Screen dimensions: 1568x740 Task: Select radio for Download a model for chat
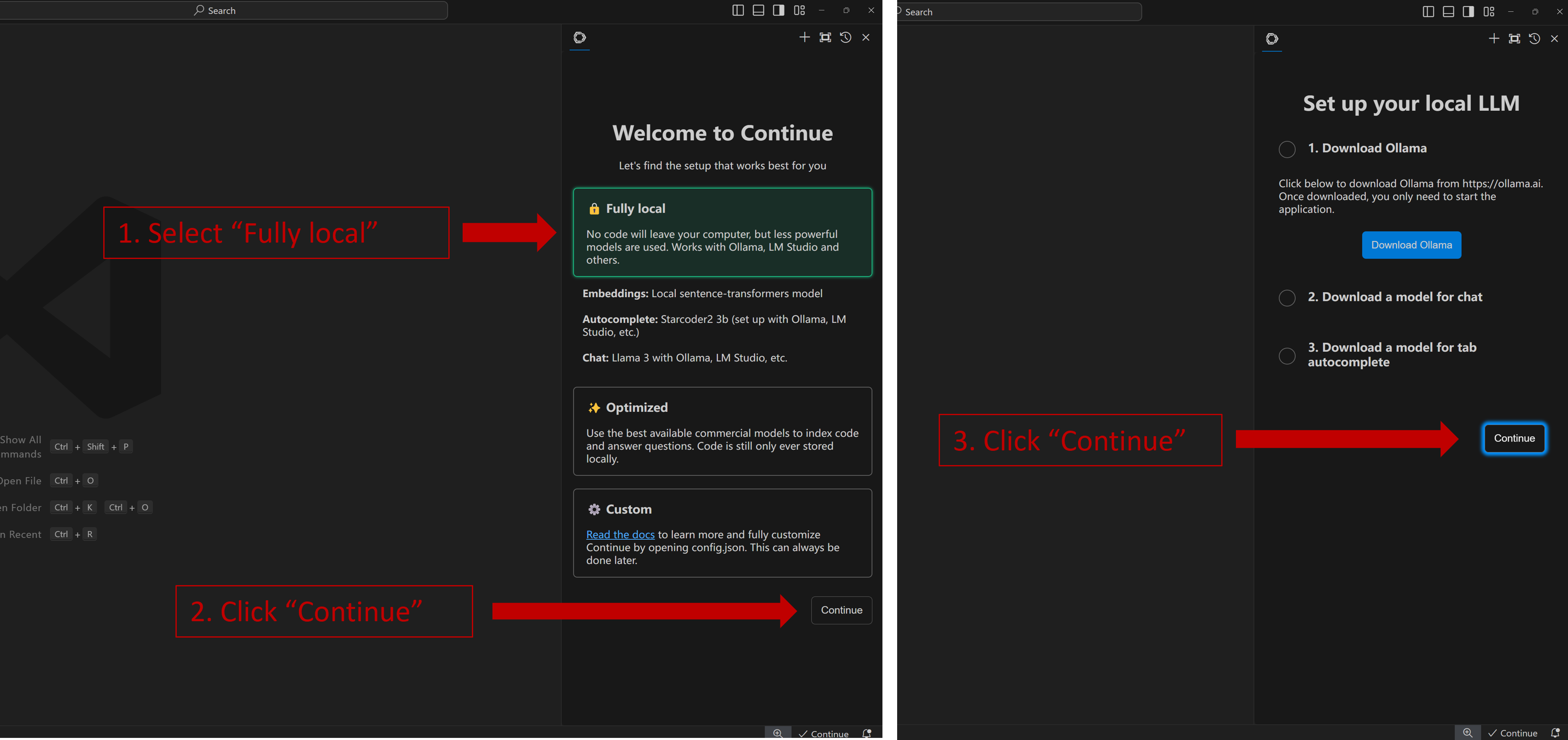[x=1287, y=298]
